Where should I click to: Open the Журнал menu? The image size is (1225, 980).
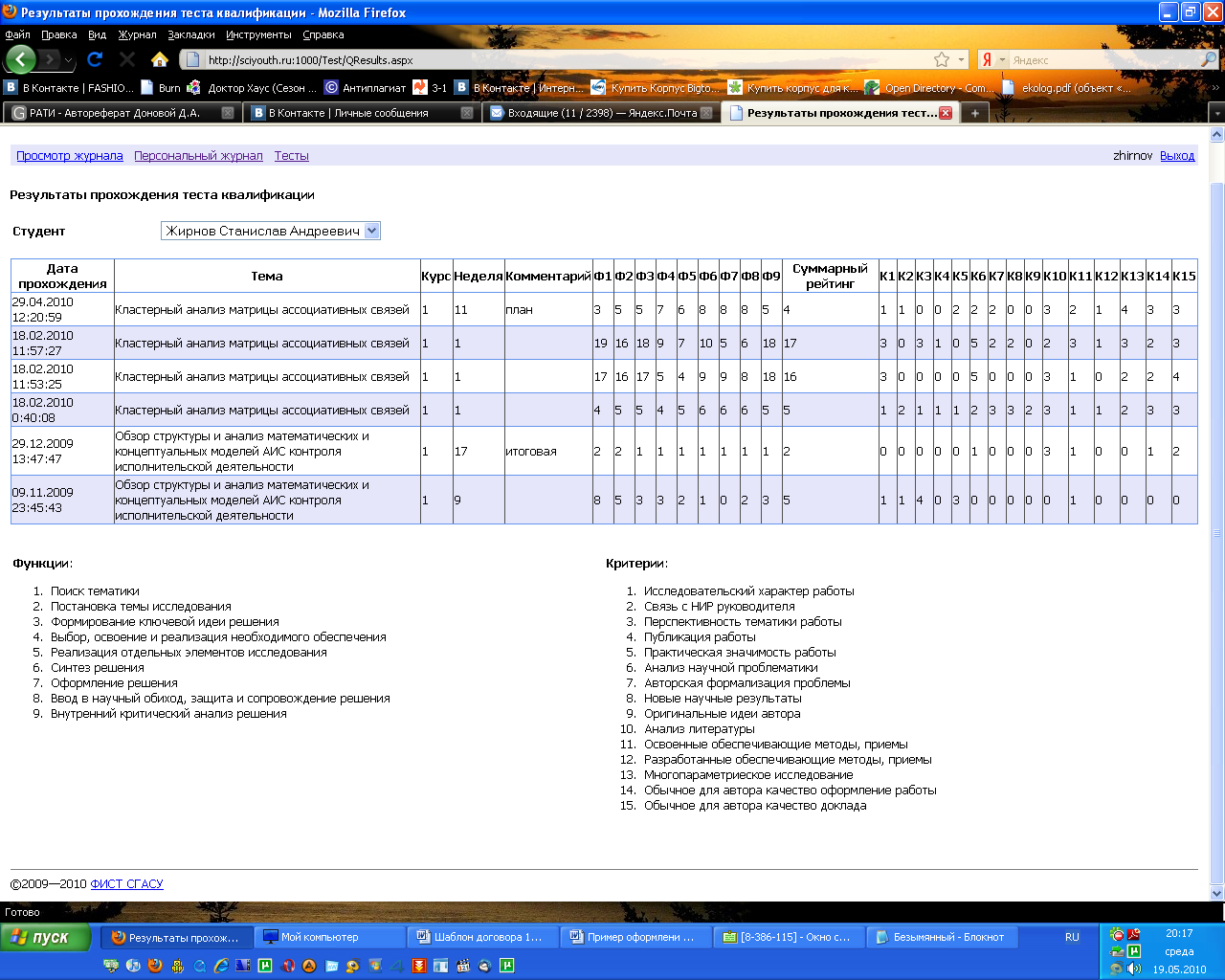pyautogui.click(x=137, y=34)
